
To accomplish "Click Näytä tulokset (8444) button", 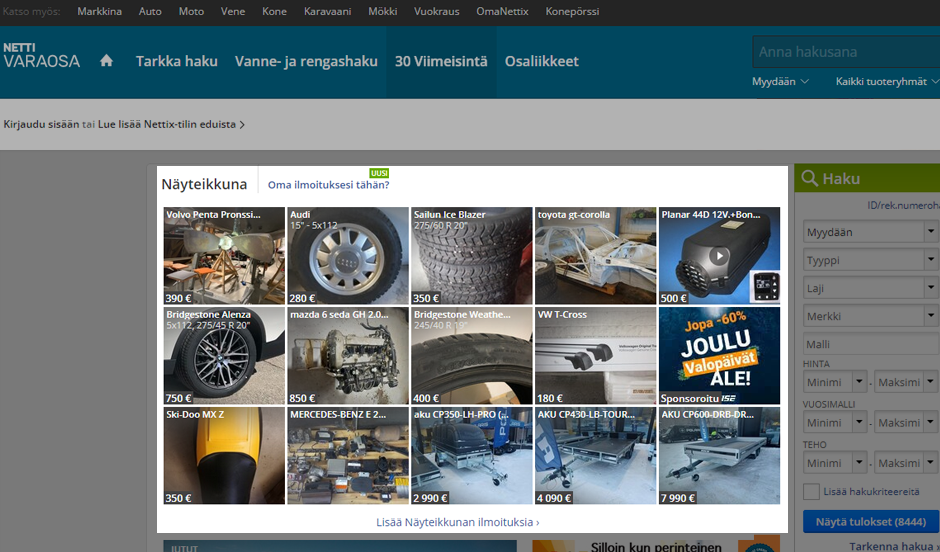I will pyautogui.click(x=870, y=521).
